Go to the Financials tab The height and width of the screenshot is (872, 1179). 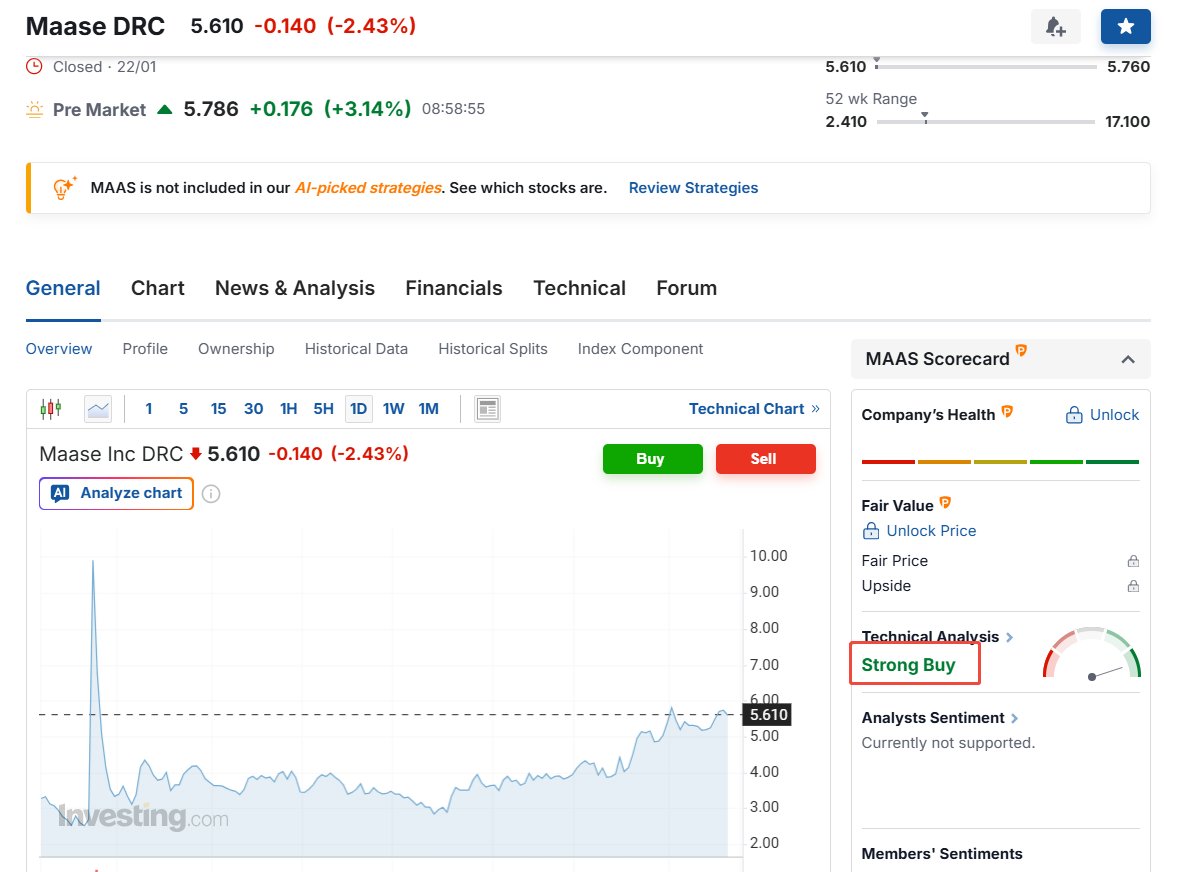pos(453,288)
